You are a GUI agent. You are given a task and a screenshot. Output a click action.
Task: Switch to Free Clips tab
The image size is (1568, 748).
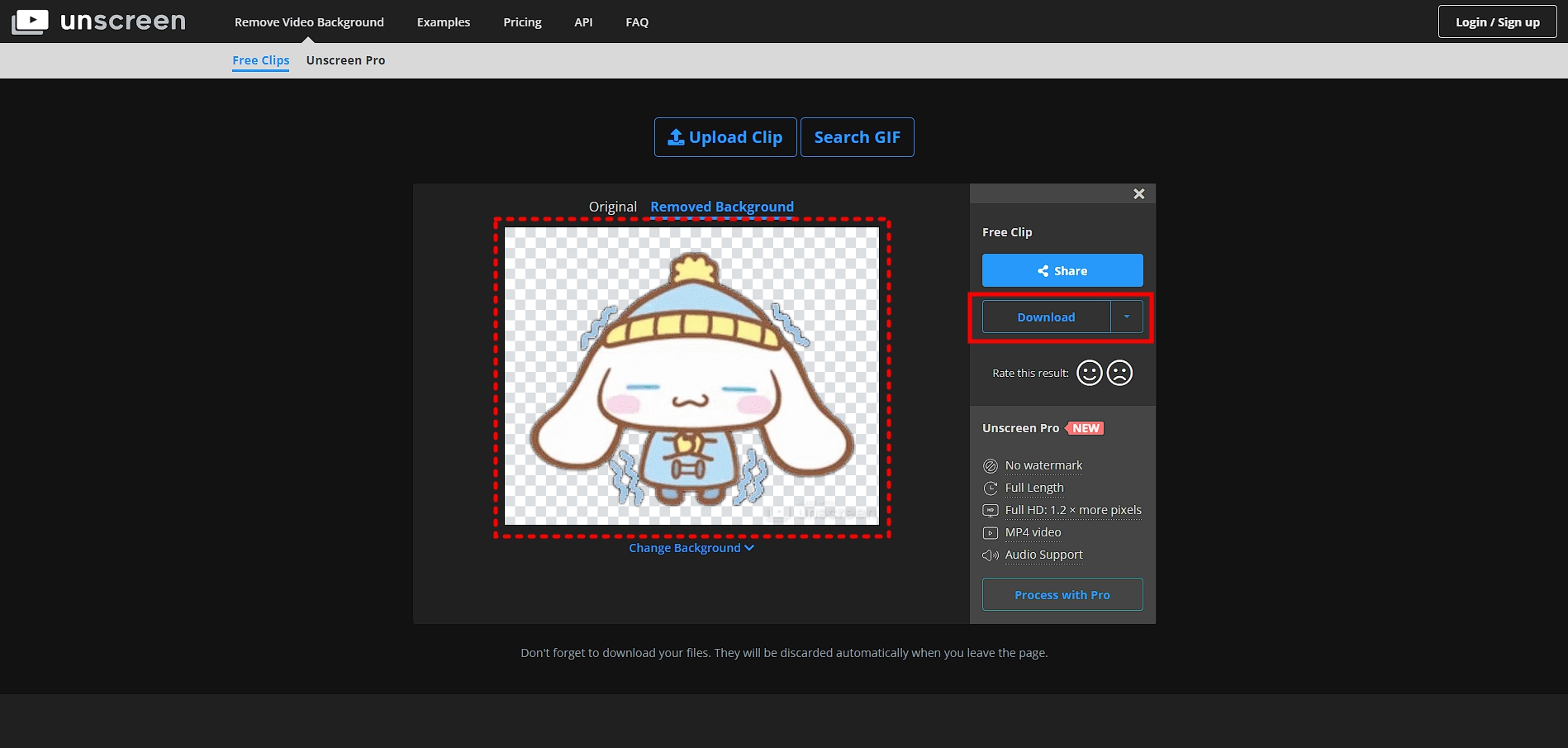pyautogui.click(x=261, y=60)
